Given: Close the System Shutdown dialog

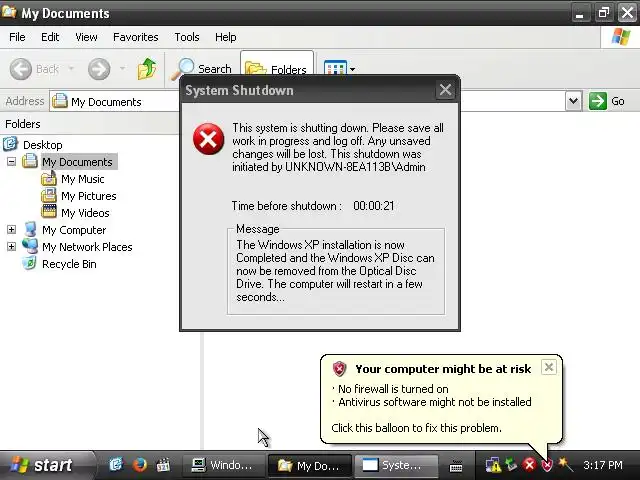Looking at the screenshot, I should [445, 89].
